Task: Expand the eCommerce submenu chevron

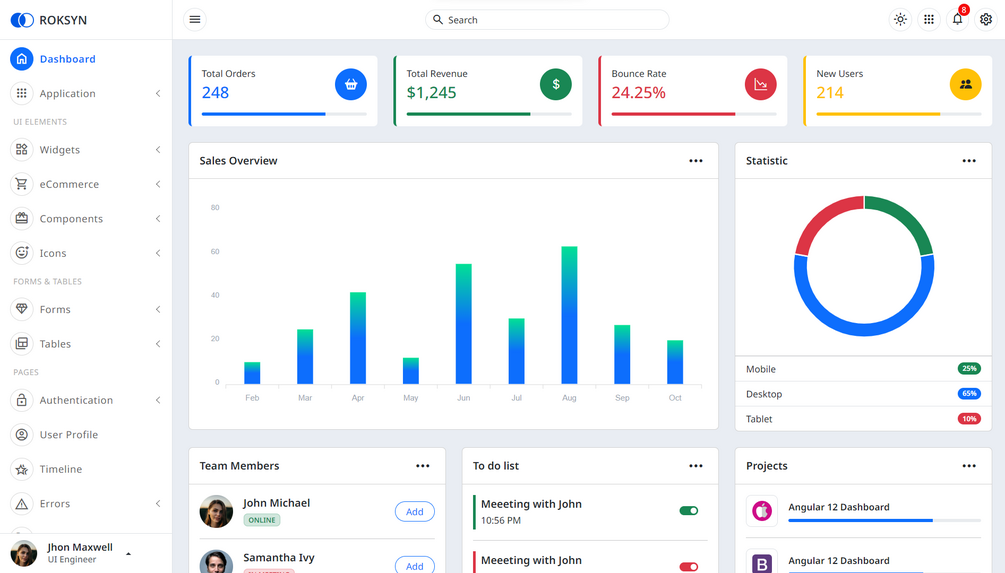Action: pyautogui.click(x=158, y=184)
